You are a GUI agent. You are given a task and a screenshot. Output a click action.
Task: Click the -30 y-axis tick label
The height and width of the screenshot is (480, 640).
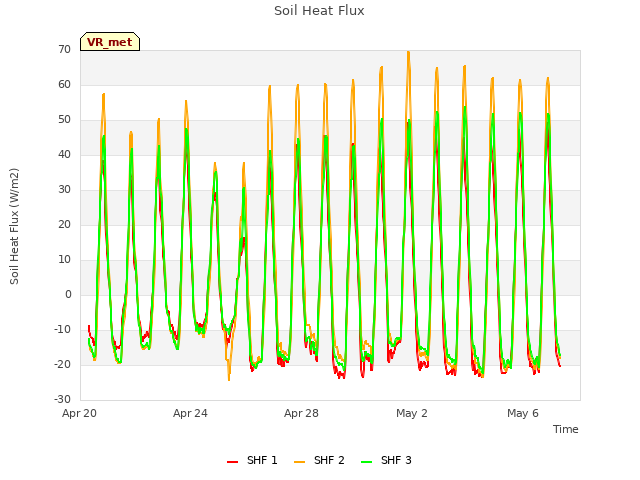(62, 399)
